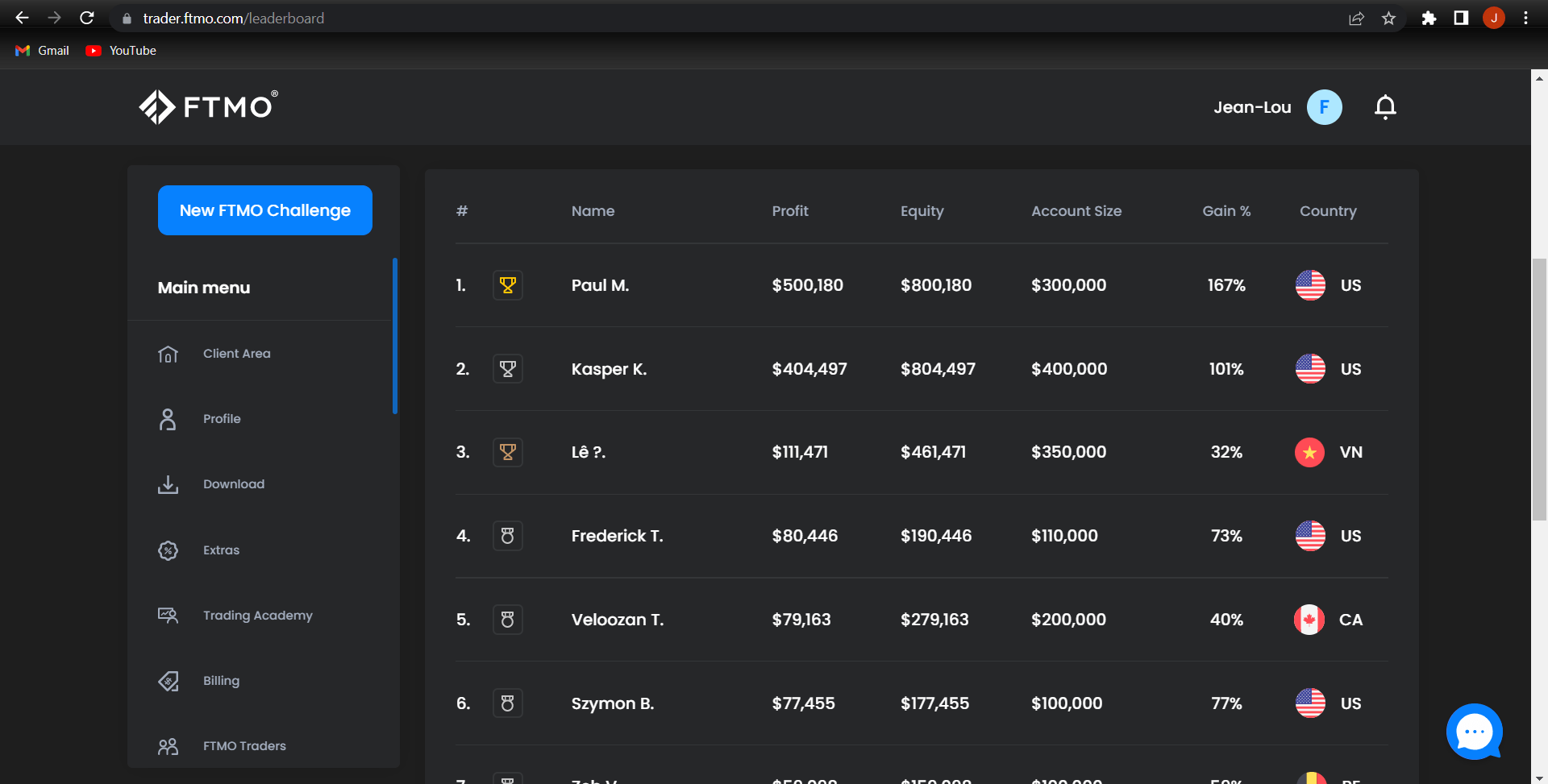The image size is (1548, 784).
Task: Select the Download sidebar icon
Action: [x=168, y=483]
